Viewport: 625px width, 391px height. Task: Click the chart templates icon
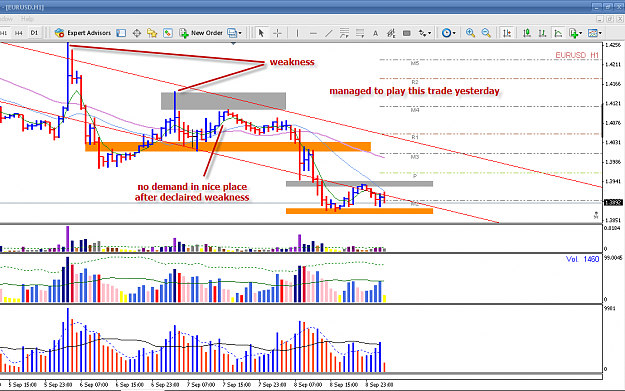(x=593, y=33)
